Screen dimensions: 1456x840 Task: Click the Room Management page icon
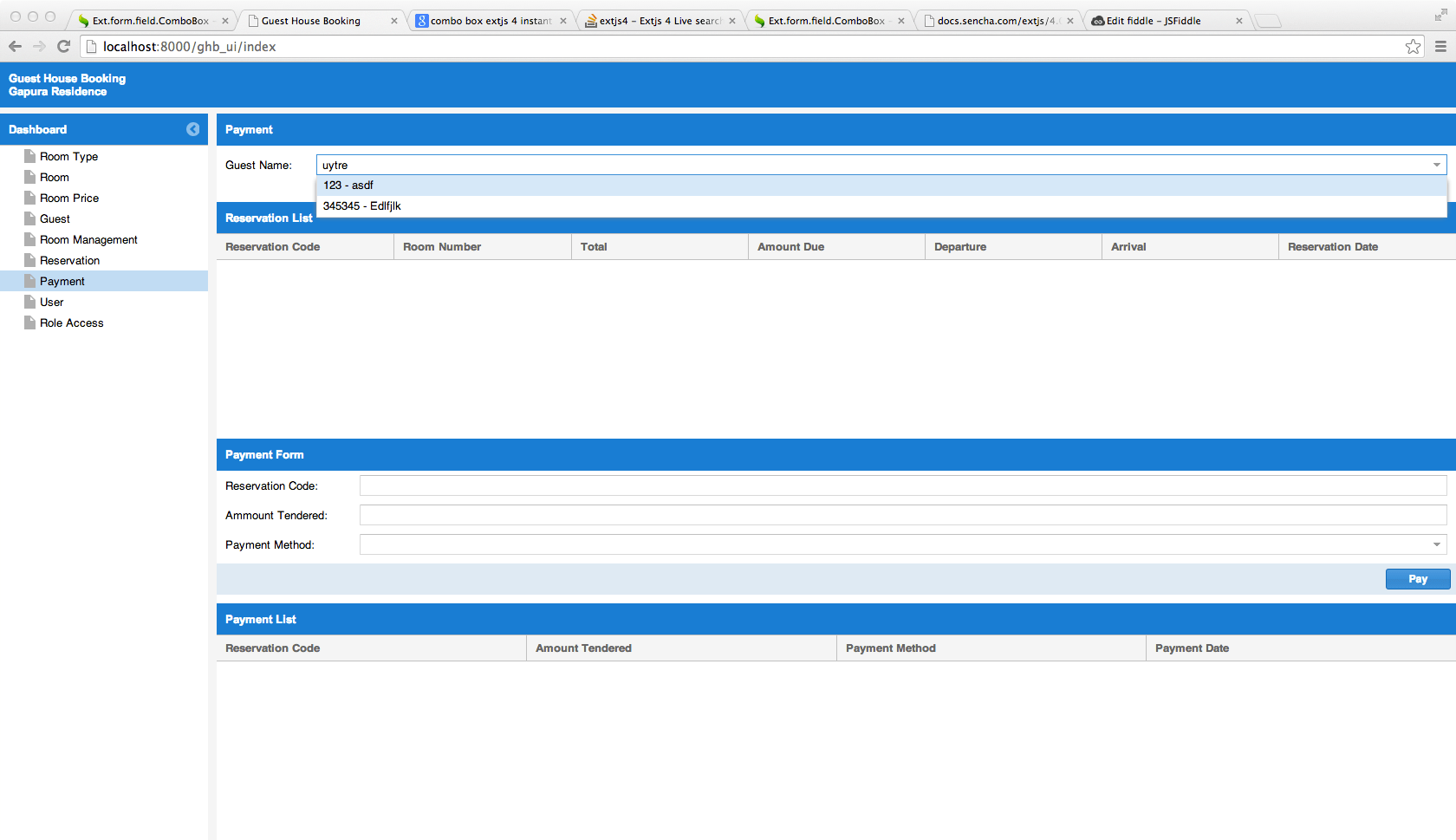pyautogui.click(x=29, y=239)
